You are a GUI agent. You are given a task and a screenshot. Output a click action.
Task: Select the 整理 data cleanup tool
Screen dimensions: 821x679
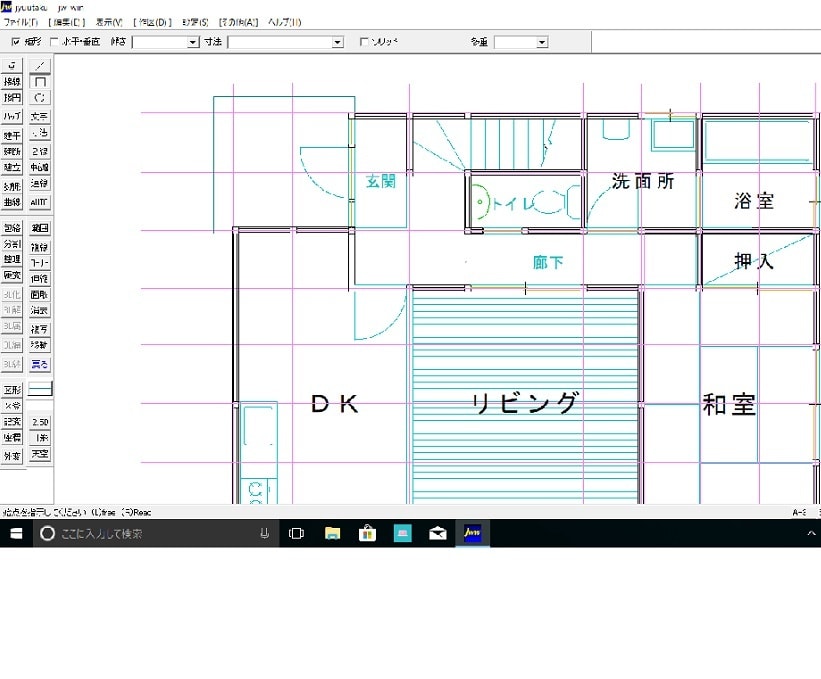tap(12, 260)
